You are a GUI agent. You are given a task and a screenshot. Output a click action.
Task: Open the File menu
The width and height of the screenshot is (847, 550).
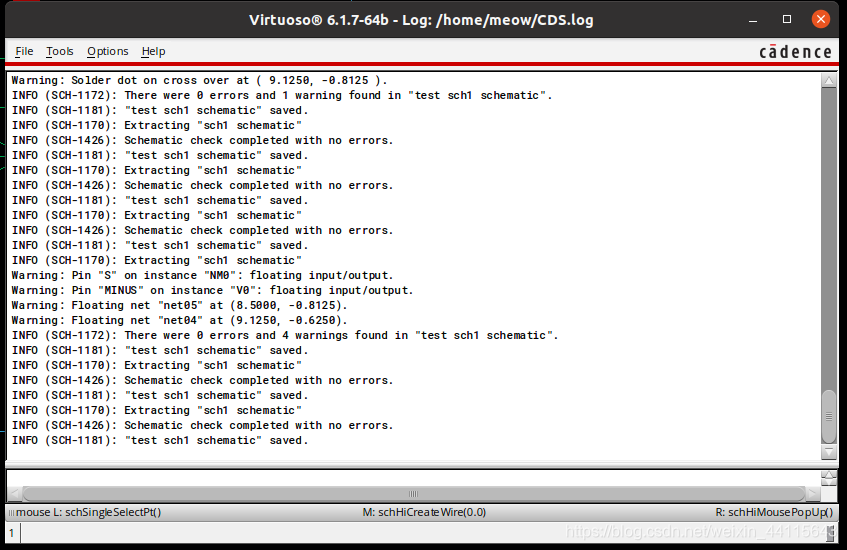coord(24,51)
